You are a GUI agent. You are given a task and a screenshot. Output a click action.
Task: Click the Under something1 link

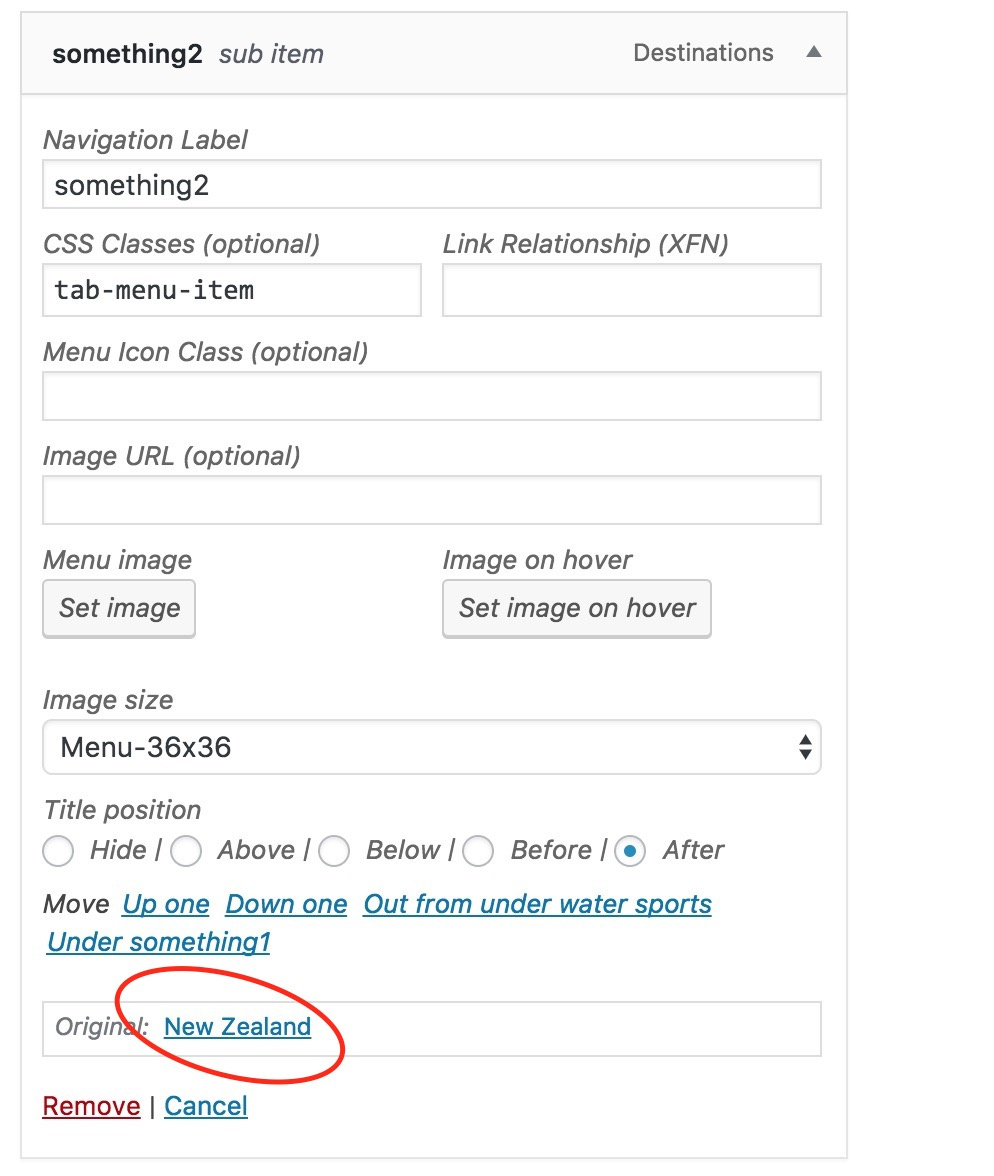coord(158,942)
